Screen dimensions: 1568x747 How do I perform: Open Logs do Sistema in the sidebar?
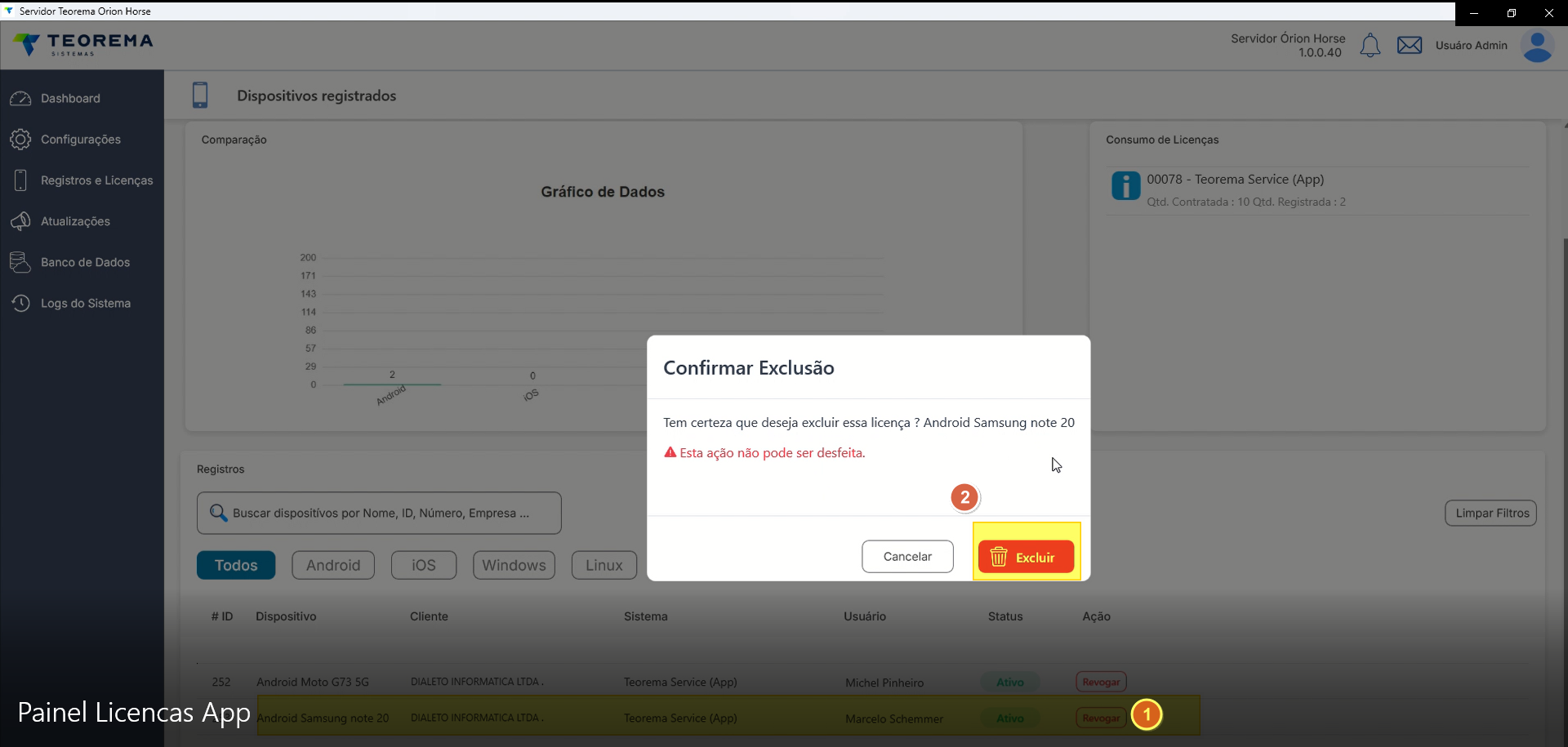click(86, 303)
